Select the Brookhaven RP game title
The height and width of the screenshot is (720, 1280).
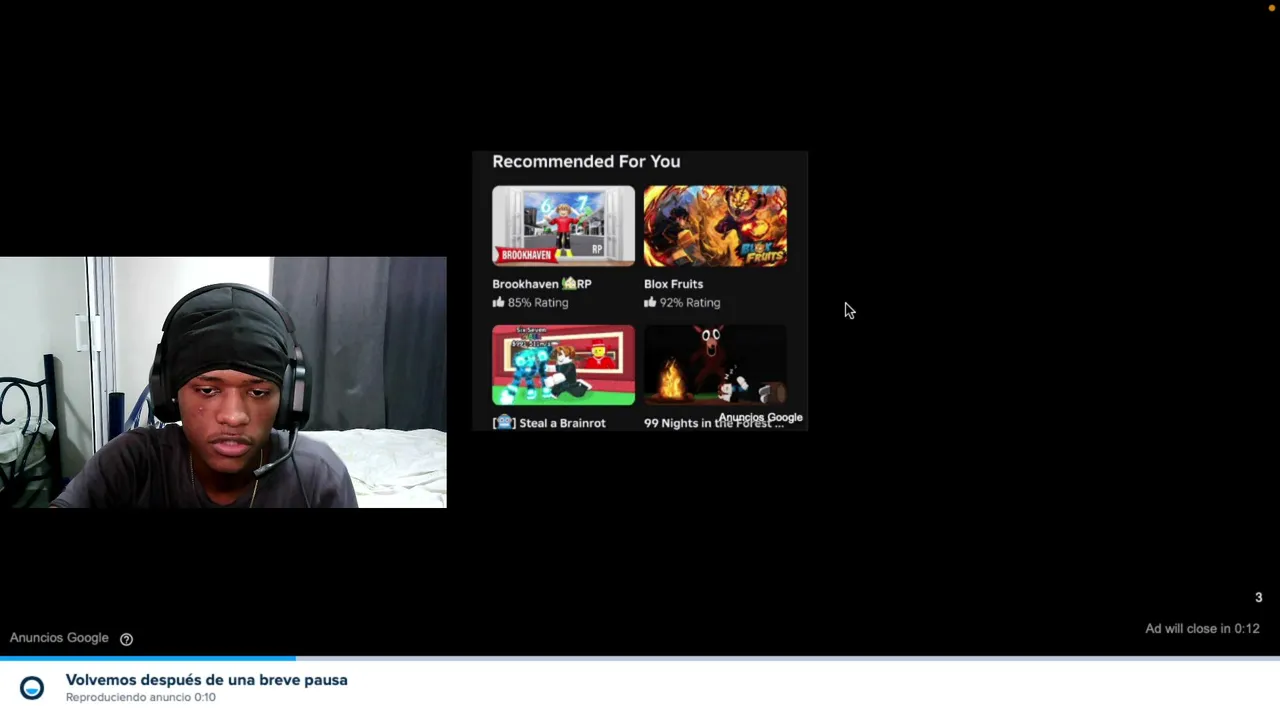[542, 284]
